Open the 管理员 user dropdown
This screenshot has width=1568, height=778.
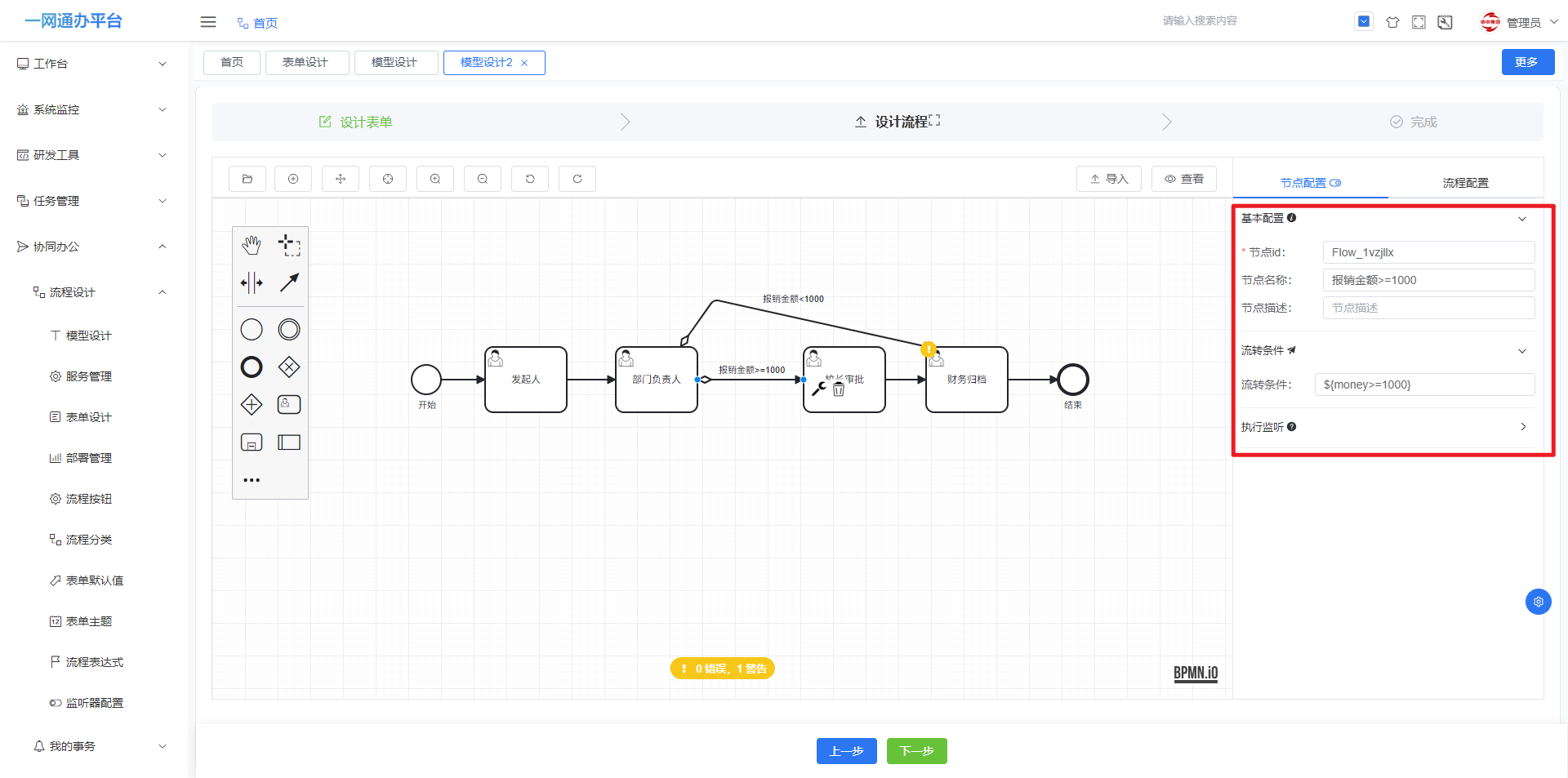click(1520, 22)
